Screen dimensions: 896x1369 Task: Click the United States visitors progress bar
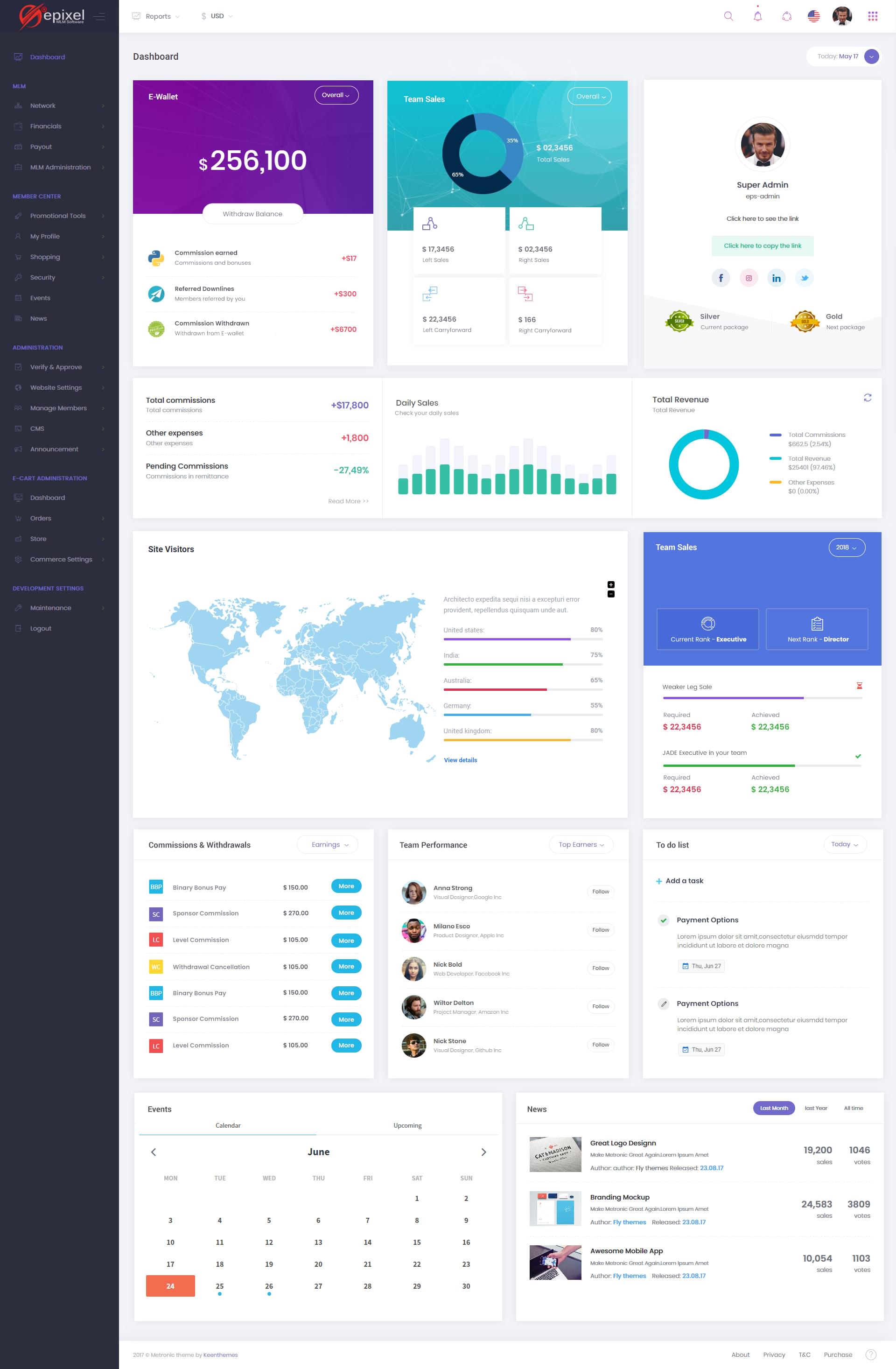[522, 639]
